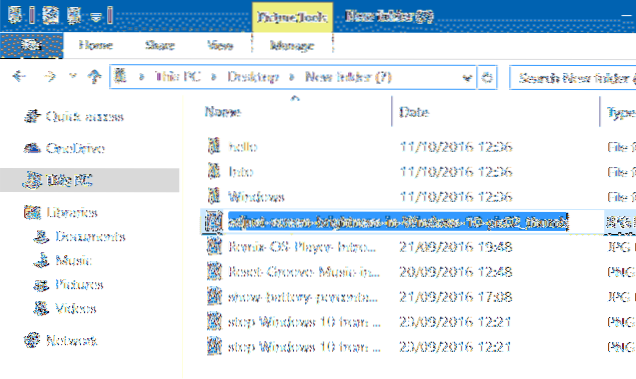Select the hello folder icon
Viewport: 636px width, 379px height.
(214, 146)
